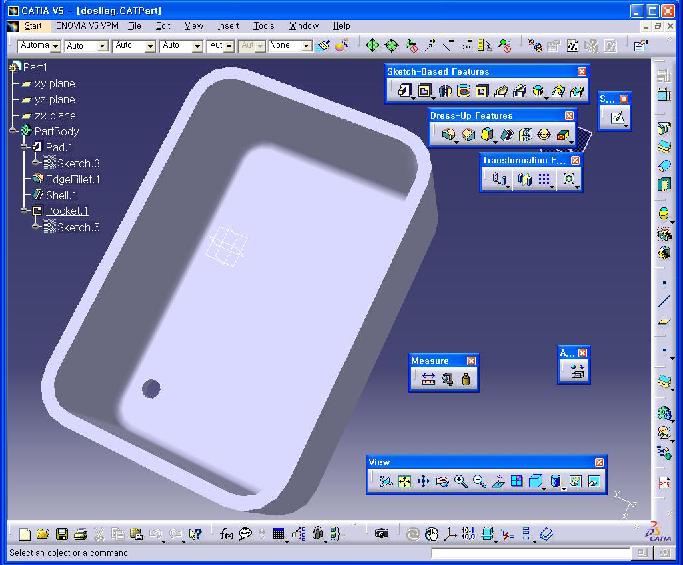Click the Rectangular Pattern icon
683x565 pixels.
(x=544, y=179)
